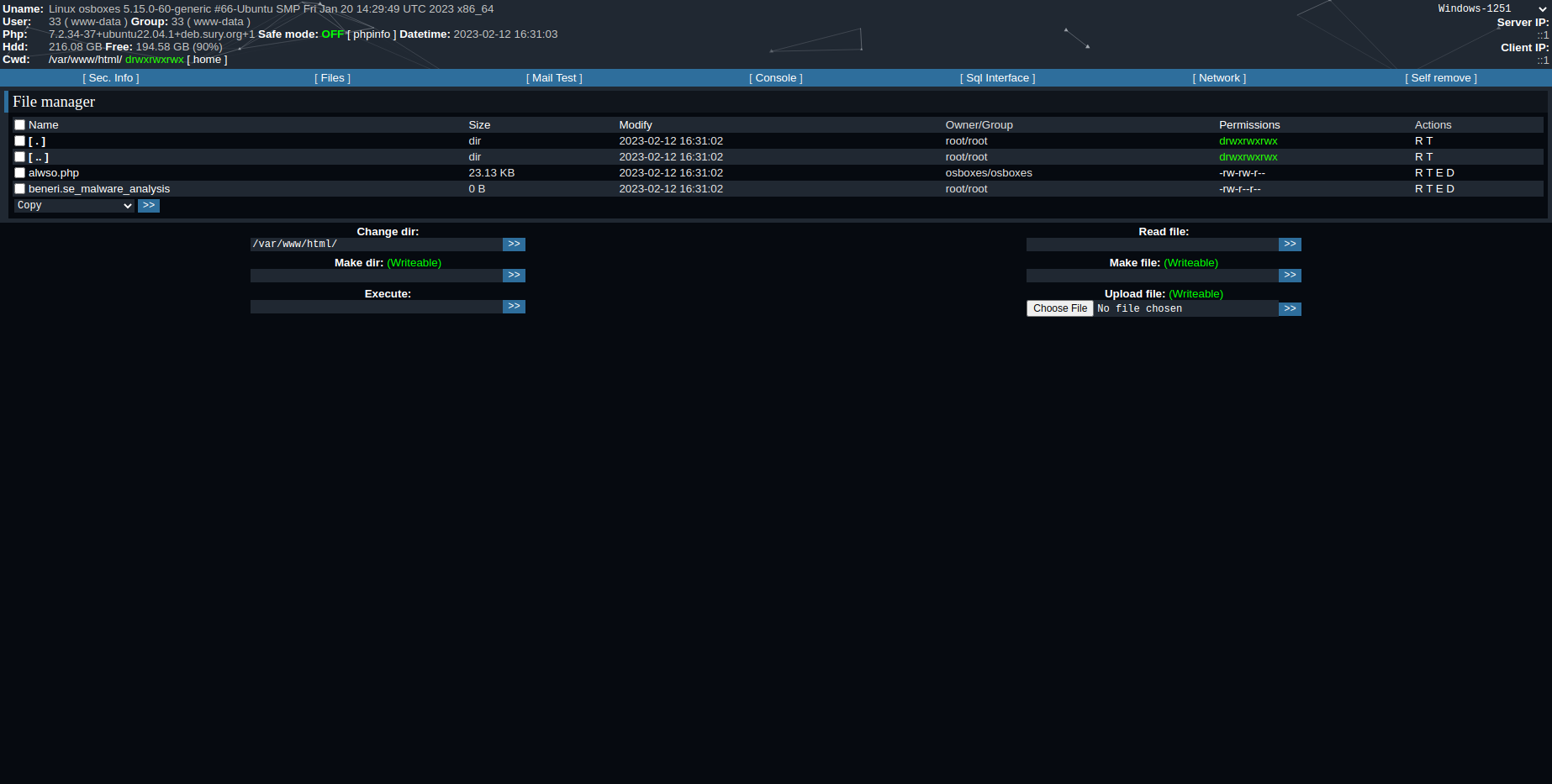Open the Files tab
Image resolution: width=1552 pixels, height=784 pixels.
(x=333, y=78)
